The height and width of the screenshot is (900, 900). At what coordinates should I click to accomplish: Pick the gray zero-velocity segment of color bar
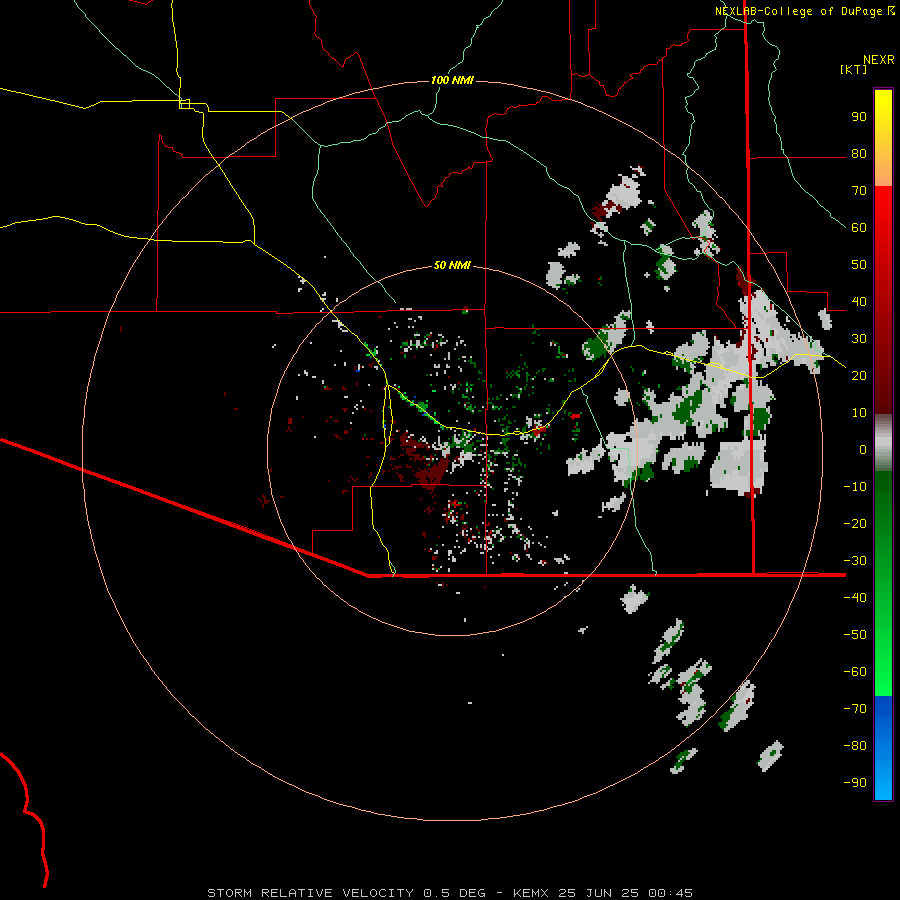click(883, 443)
